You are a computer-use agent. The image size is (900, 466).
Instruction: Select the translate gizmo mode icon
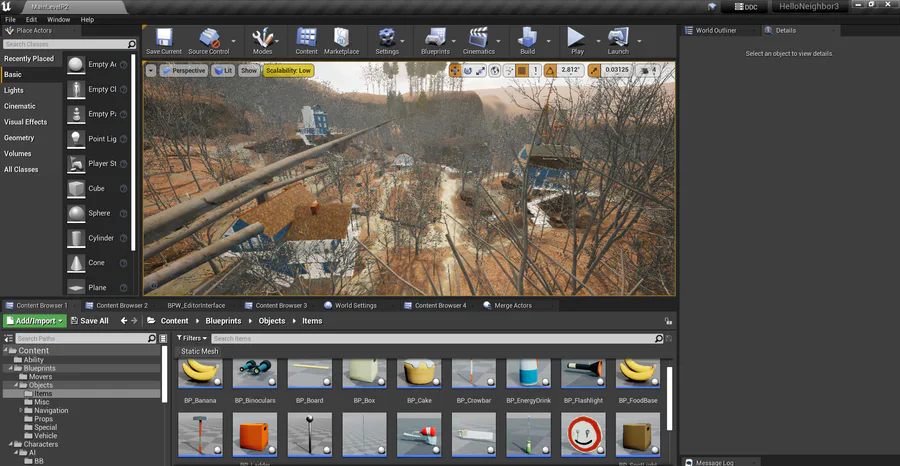tap(455, 71)
